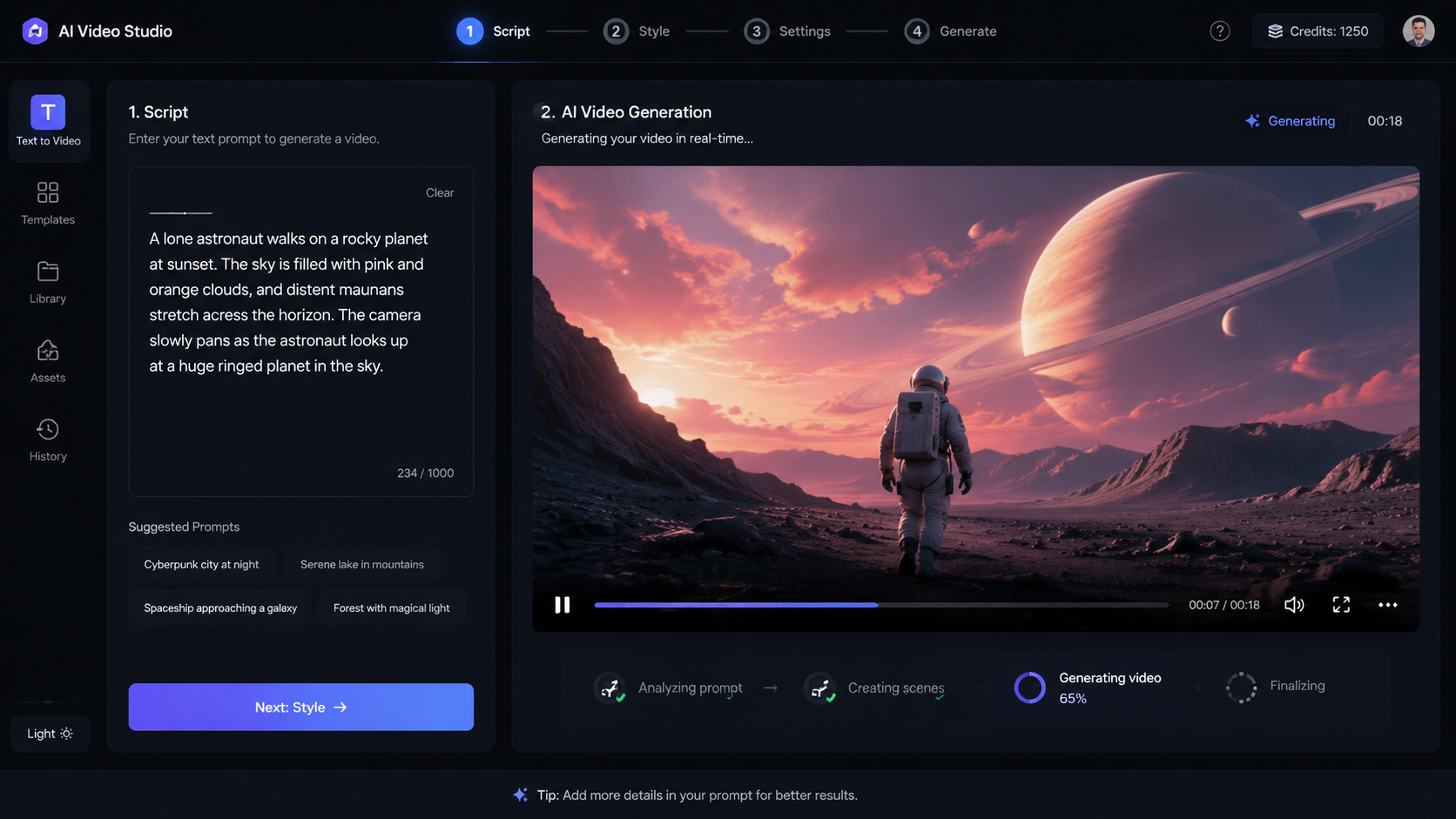Pick the Forest with magical light prompt
The image size is (1456, 819).
pyautogui.click(x=392, y=608)
